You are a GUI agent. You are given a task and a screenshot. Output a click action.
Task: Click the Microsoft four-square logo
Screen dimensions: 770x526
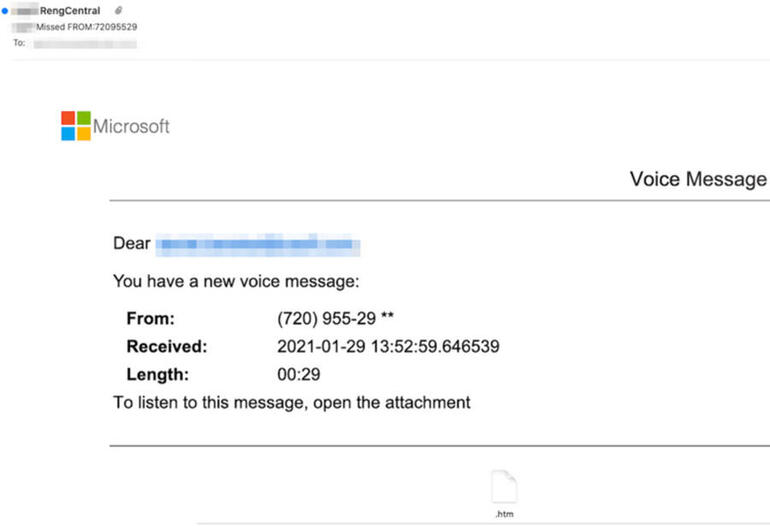(x=76, y=126)
